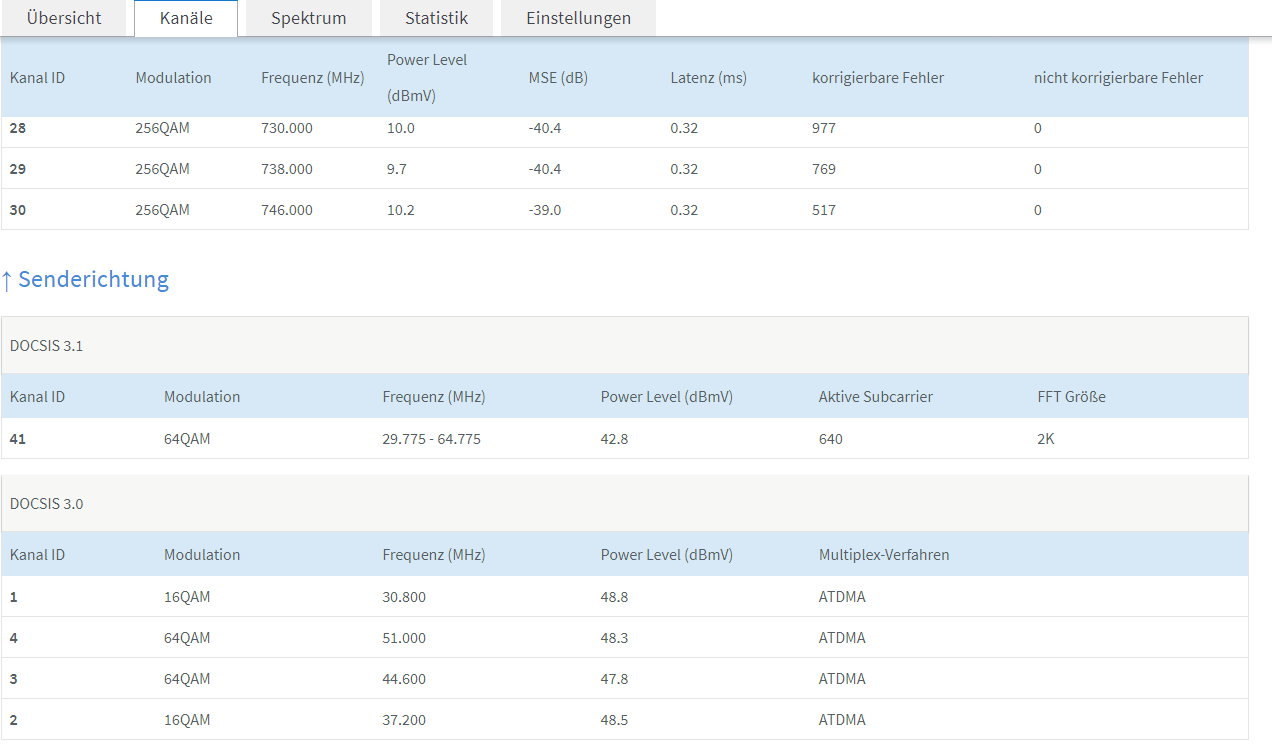Select upstream channel ID 3

pos(14,679)
